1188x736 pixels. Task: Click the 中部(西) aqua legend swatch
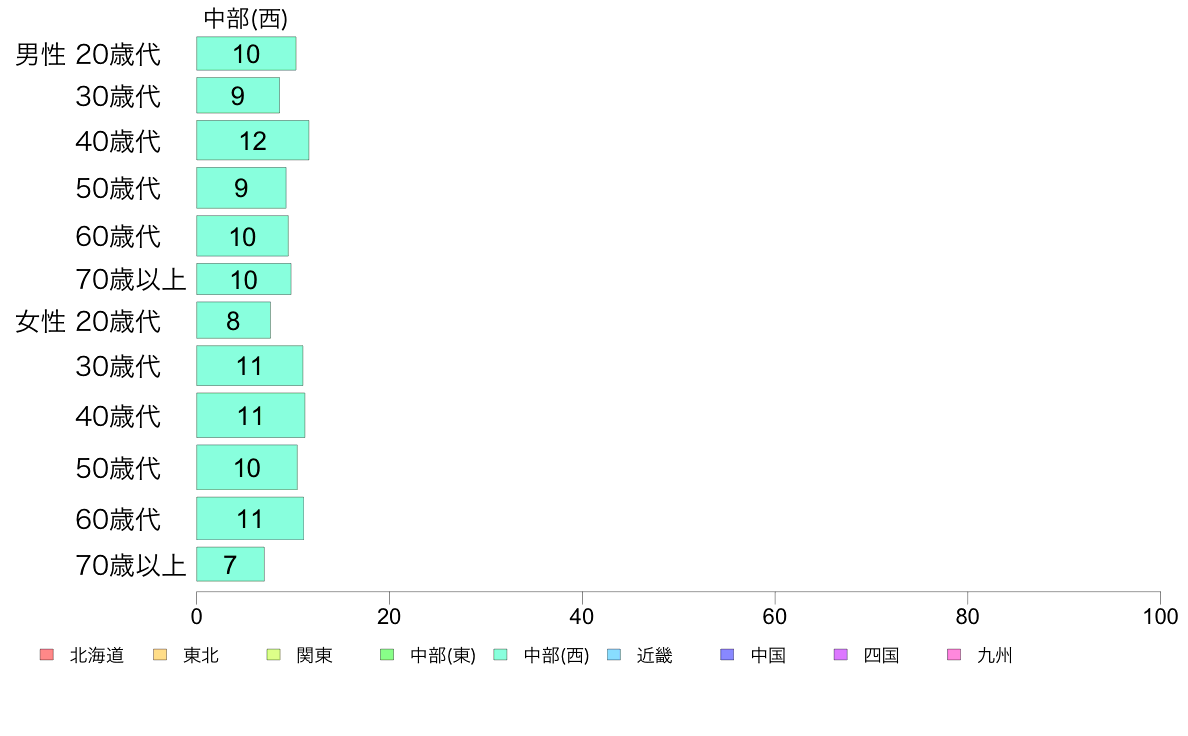click(x=500, y=654)
